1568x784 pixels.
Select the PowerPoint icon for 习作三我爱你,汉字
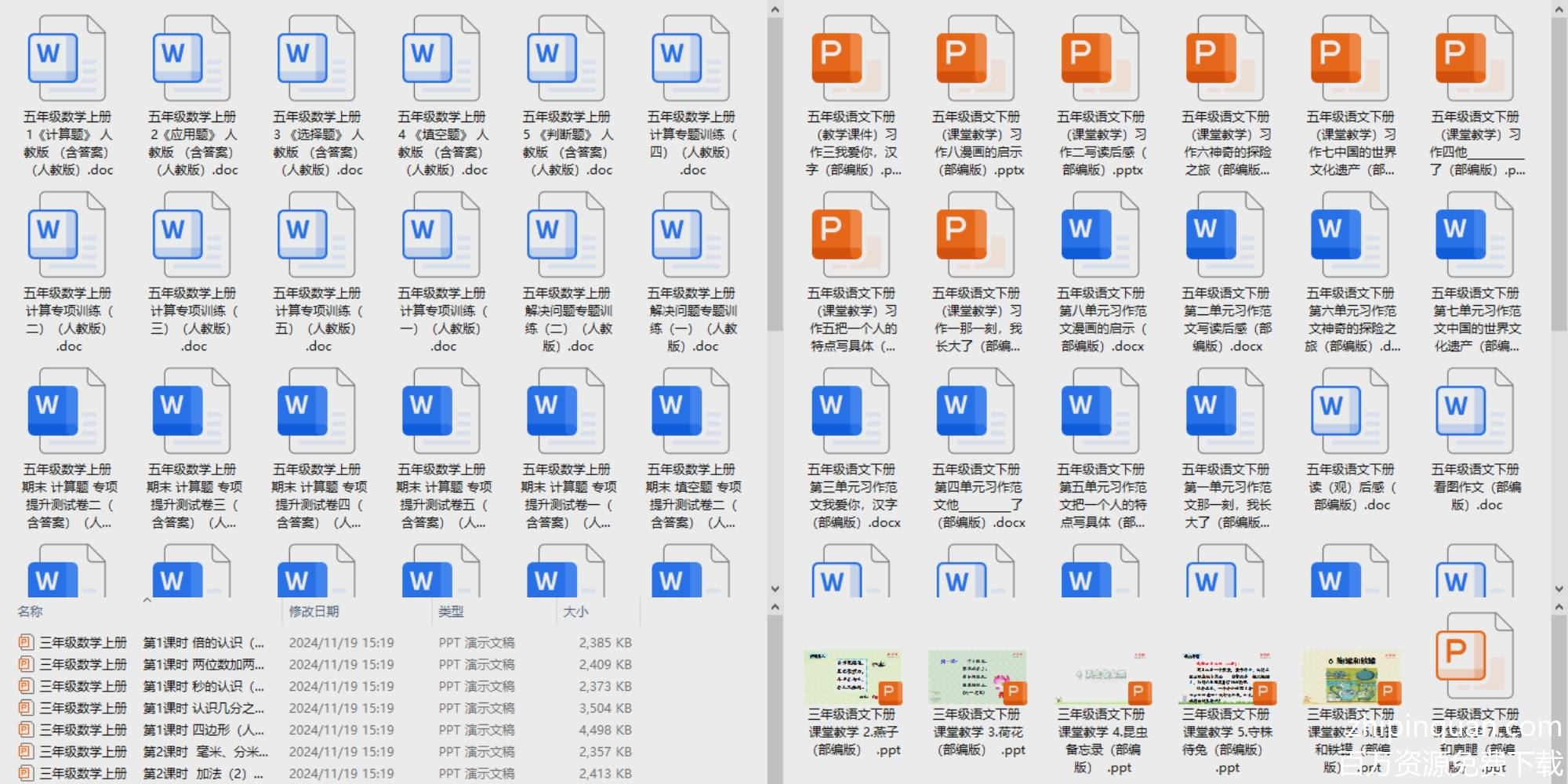coord(850,59)
